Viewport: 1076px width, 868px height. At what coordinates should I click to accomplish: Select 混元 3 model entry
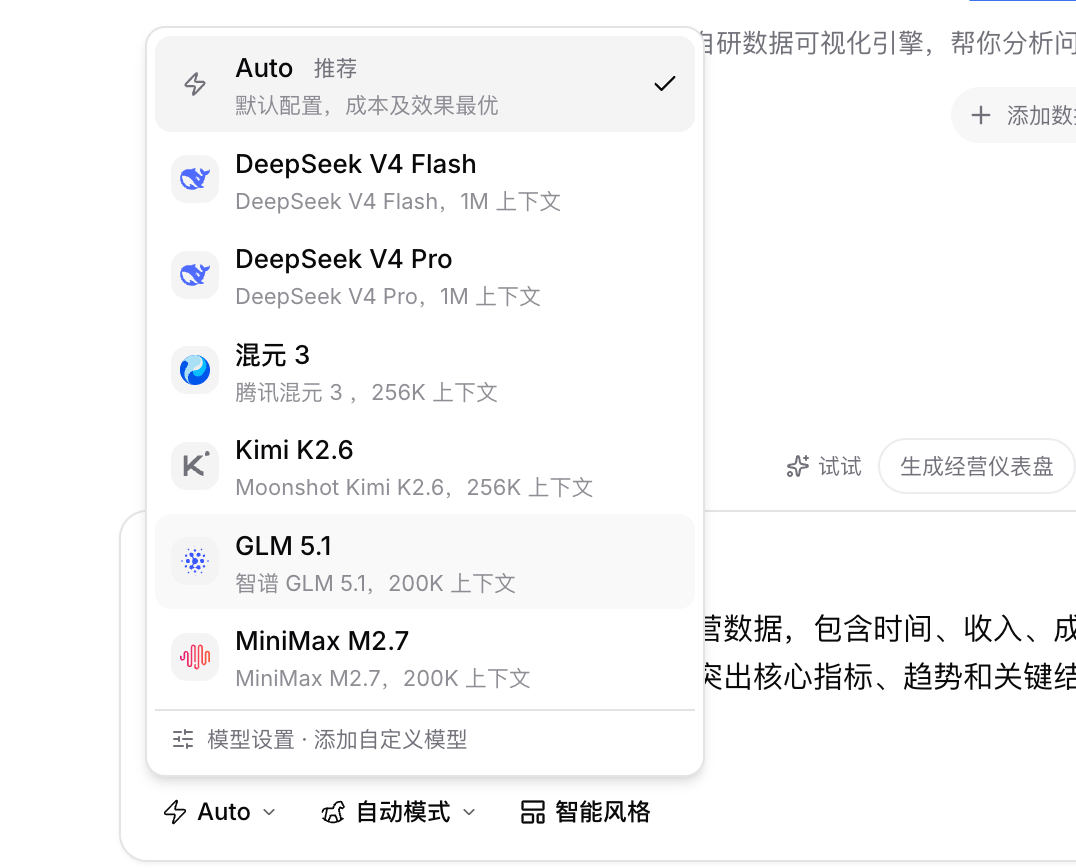pos(425,370)
